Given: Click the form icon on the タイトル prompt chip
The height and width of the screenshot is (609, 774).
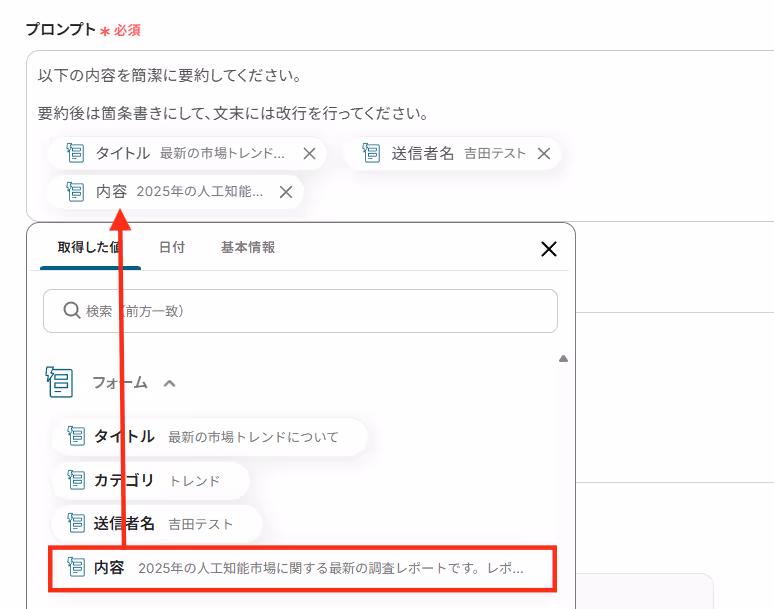Looking at the screenshot, I should click(75, 153).
